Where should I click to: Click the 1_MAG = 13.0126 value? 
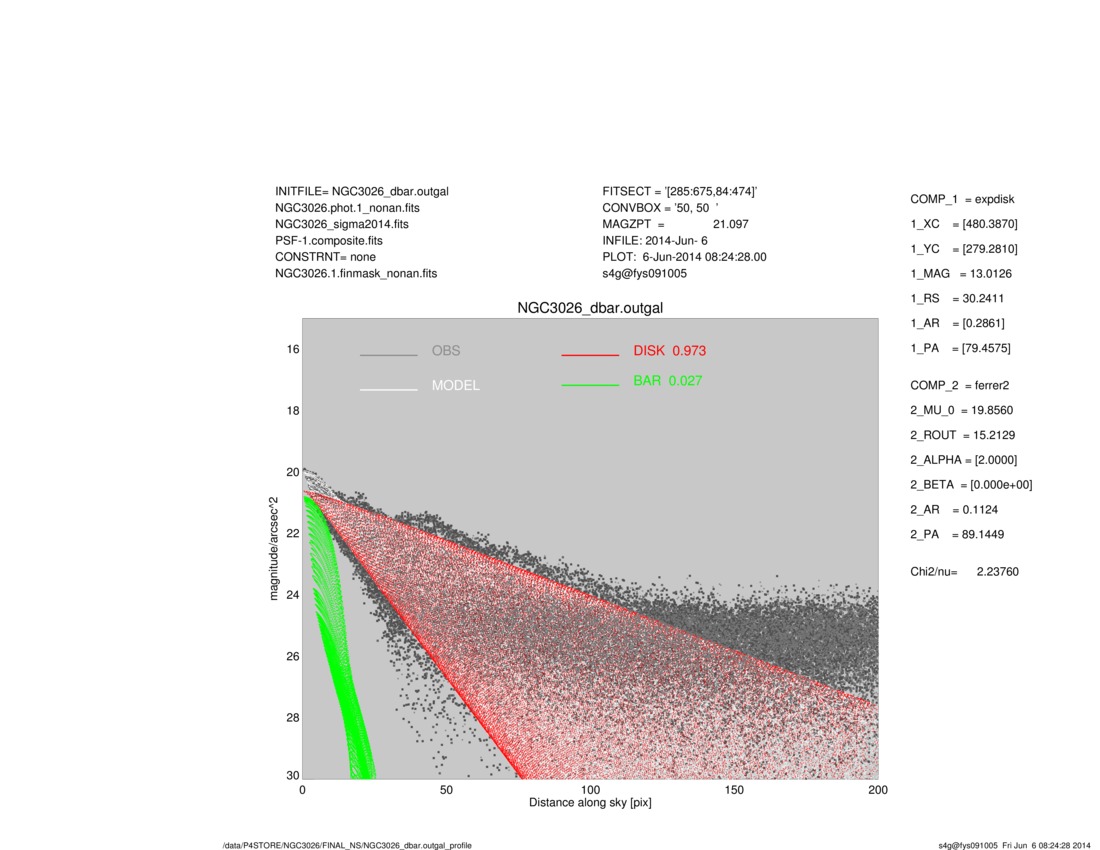click(961, 274)
